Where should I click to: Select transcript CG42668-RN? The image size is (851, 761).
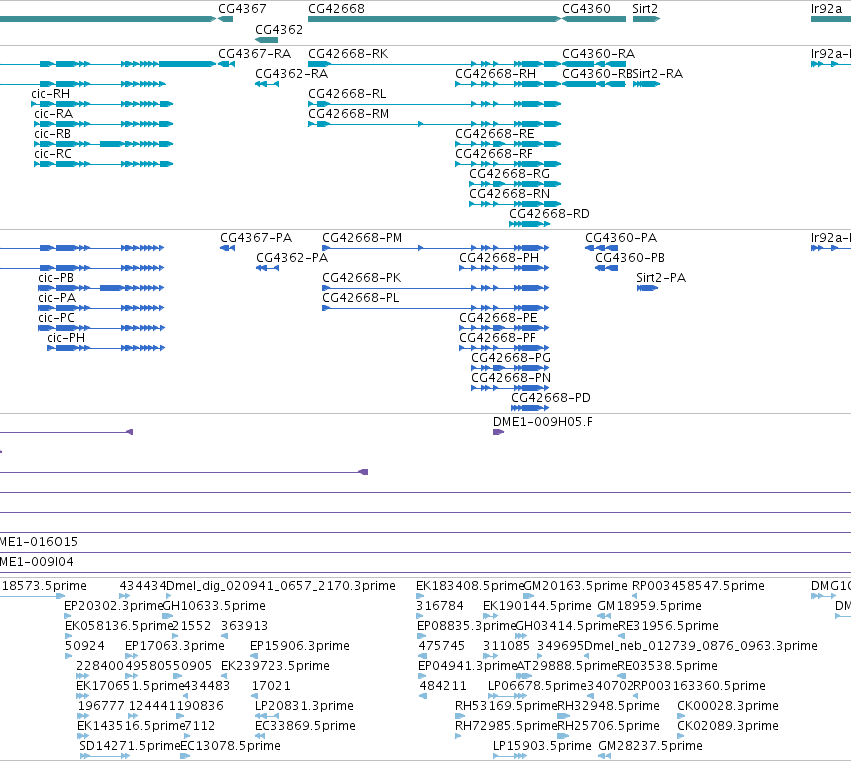pos(510,194)
